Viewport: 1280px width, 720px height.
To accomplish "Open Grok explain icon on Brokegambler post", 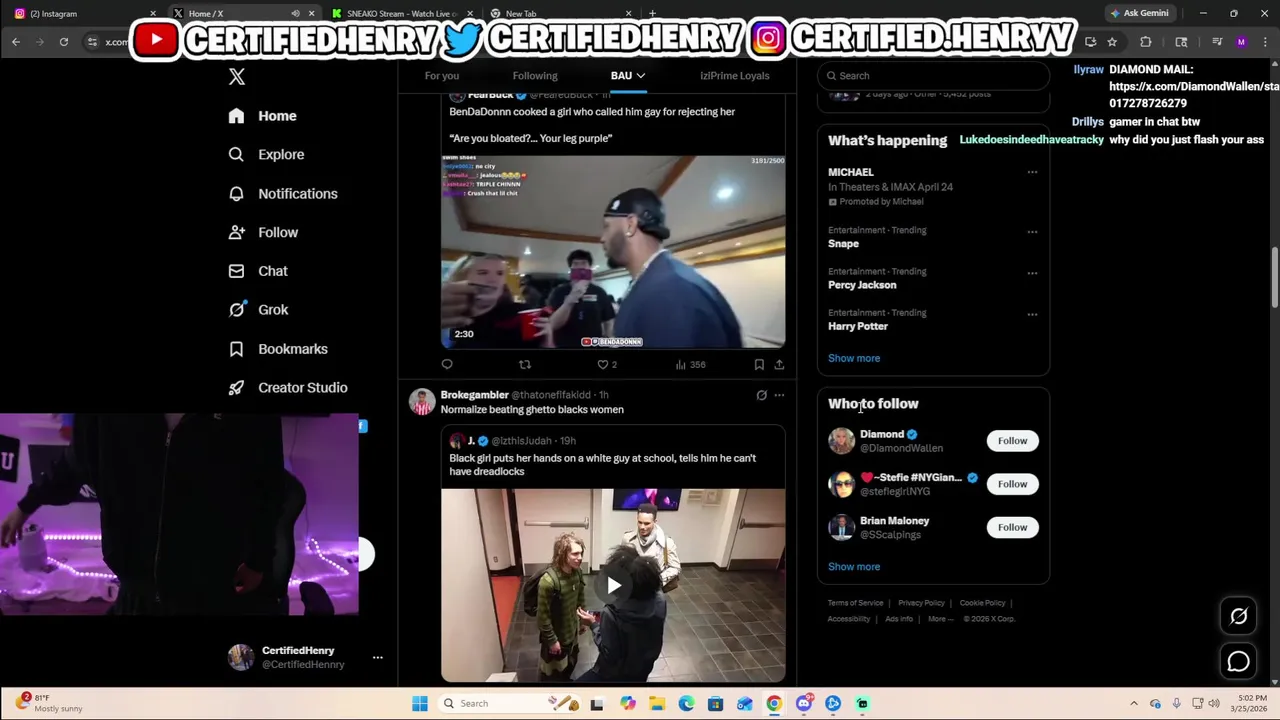I will click(761, 395).
